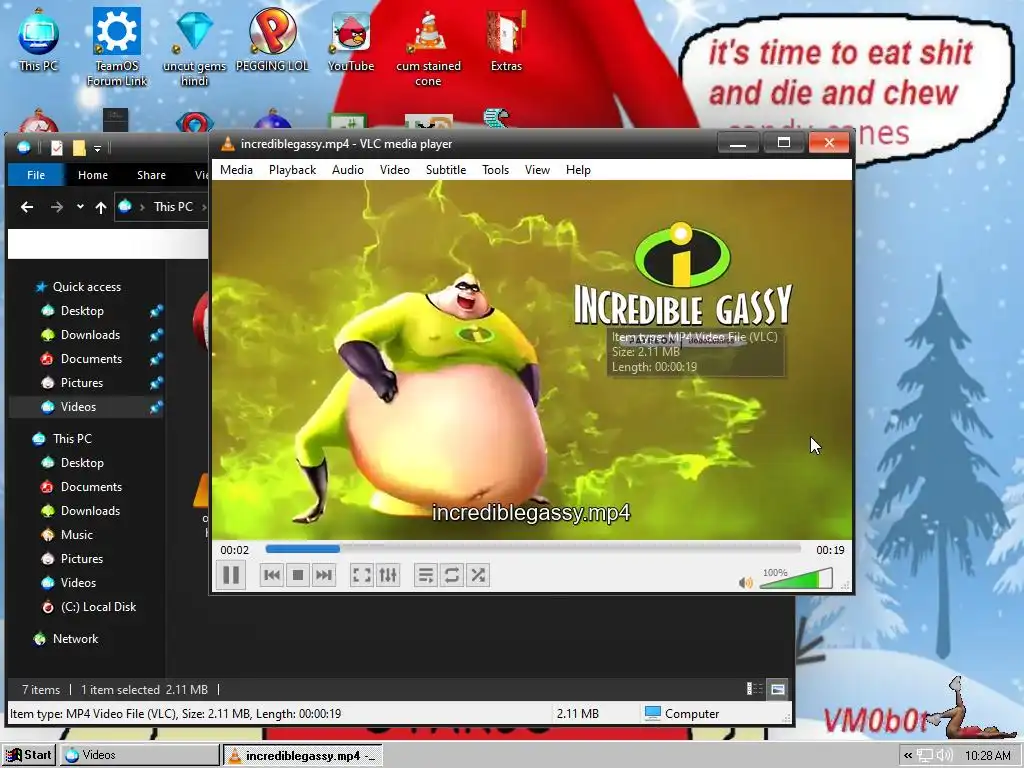Open Music under This PC
Image resolution: width=1024 pixels, height=768 pixels.
76,535
